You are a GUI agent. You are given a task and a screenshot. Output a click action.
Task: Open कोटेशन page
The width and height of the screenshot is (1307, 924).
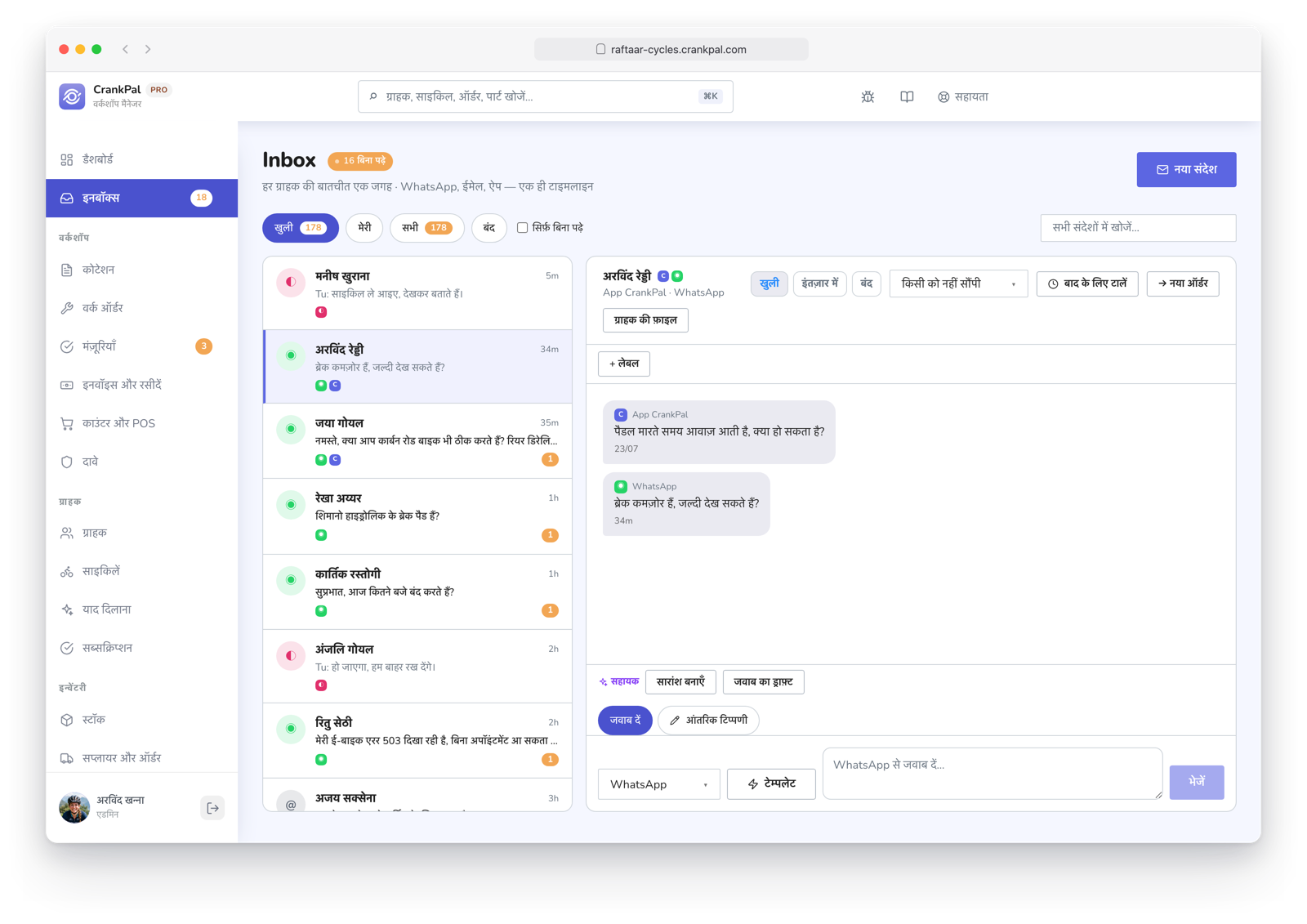click(x=141, y=270)
